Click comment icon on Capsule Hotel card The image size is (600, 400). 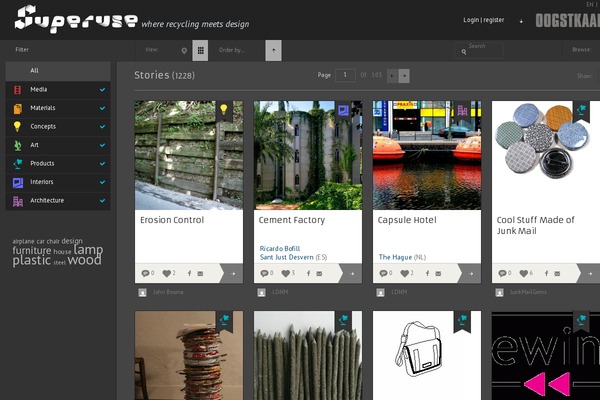click(x=383, y=273)
